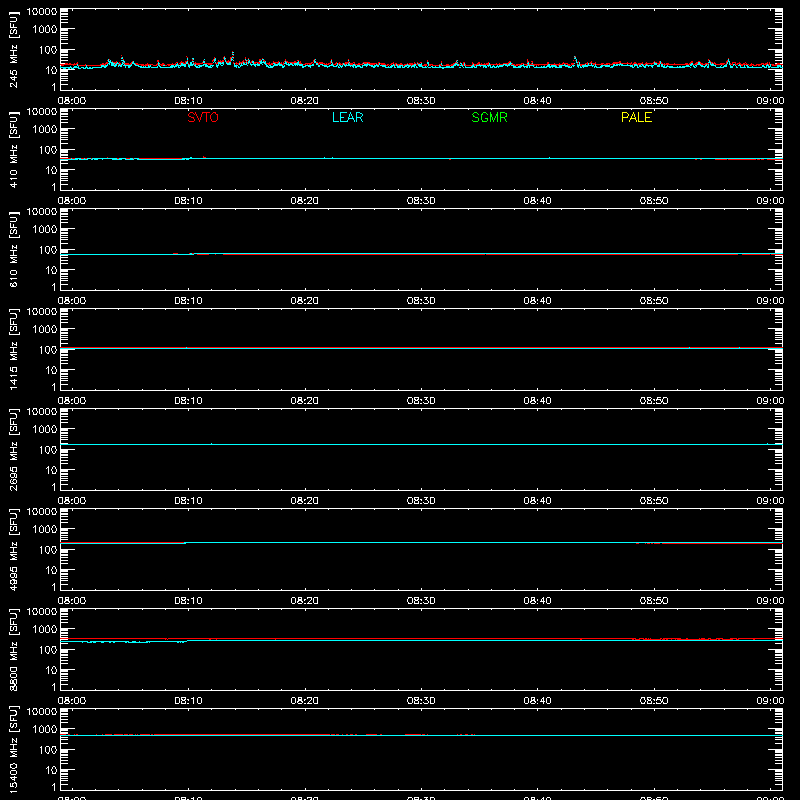This screenshot has width=800, height=800.
Task: Click 08:40 tick under the 245 MHz plot
Action: (x=537, y=101)
